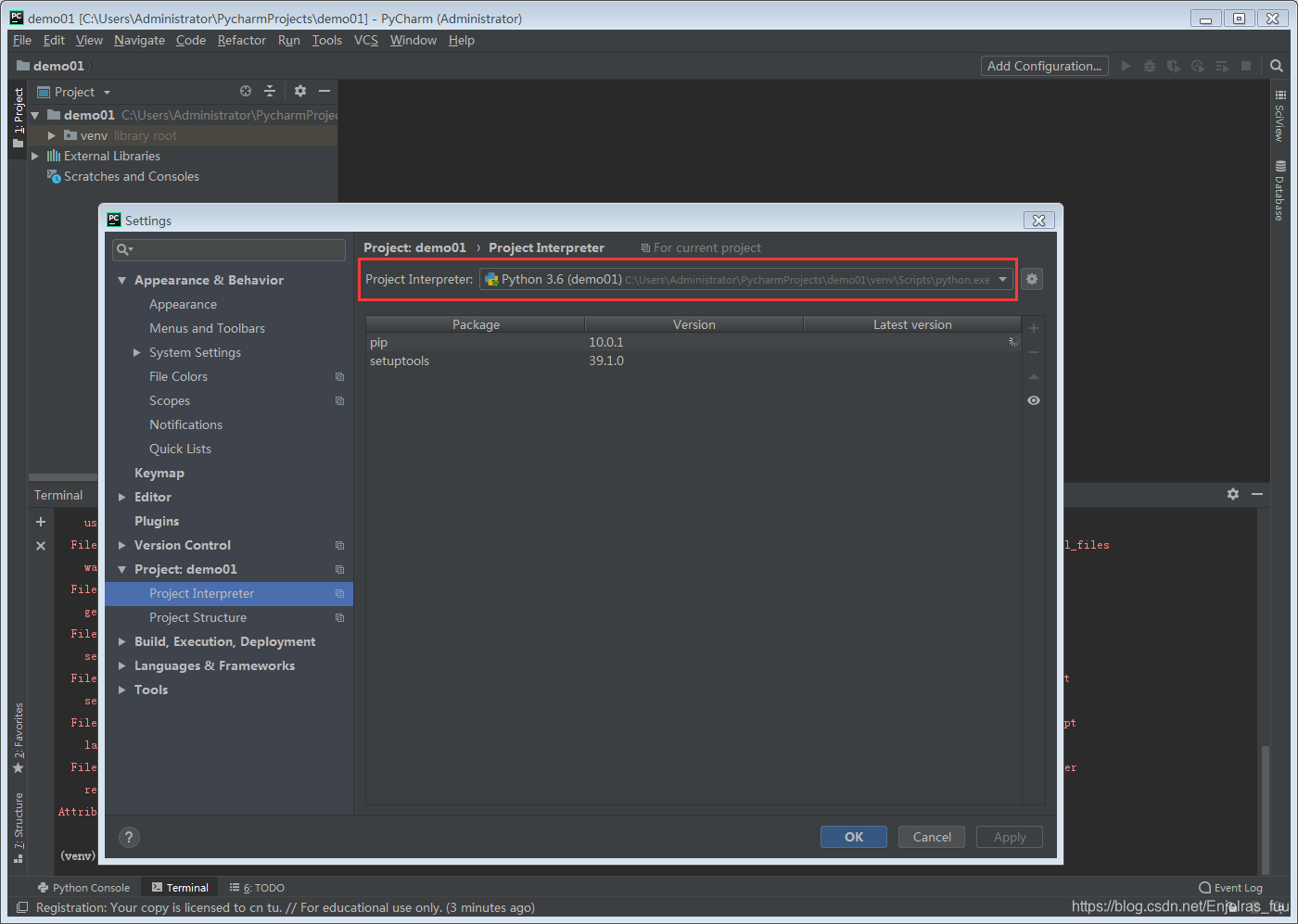Hide the Project panel with minus icon
The width and height of the screenshot is (1298, 924).
[x=324, y=91]
